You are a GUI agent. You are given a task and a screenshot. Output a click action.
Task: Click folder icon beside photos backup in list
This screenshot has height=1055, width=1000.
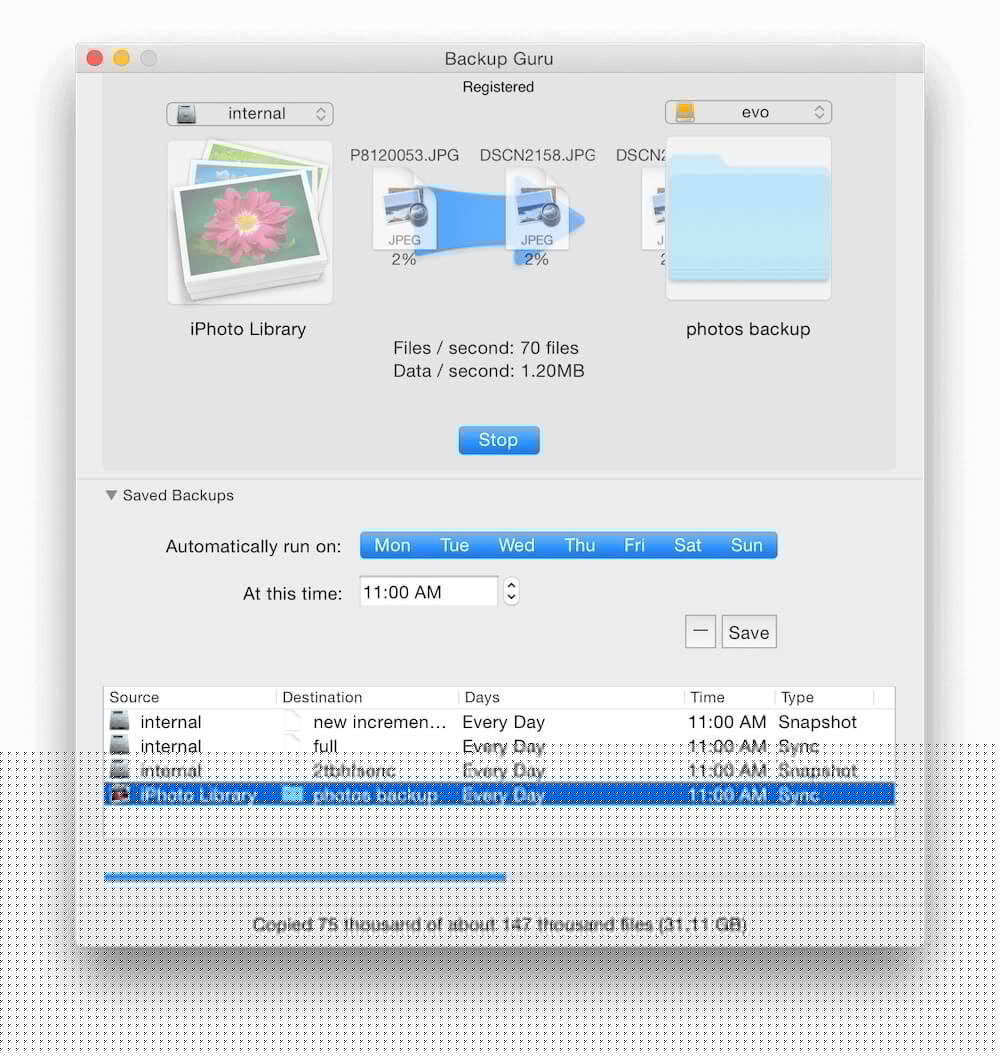[292, 795]
